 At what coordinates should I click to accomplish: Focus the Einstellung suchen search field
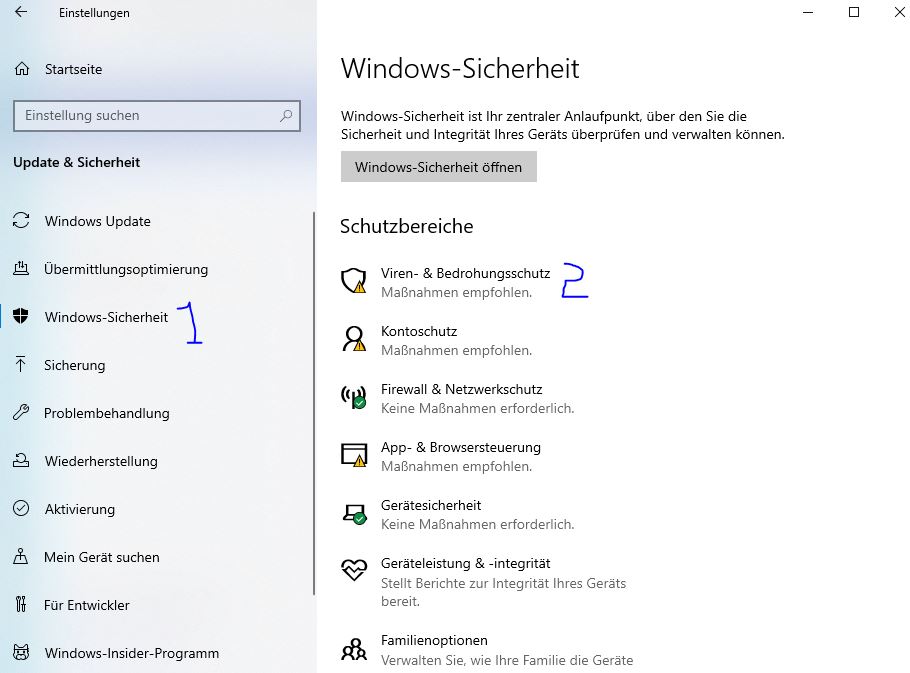point(157,115)
